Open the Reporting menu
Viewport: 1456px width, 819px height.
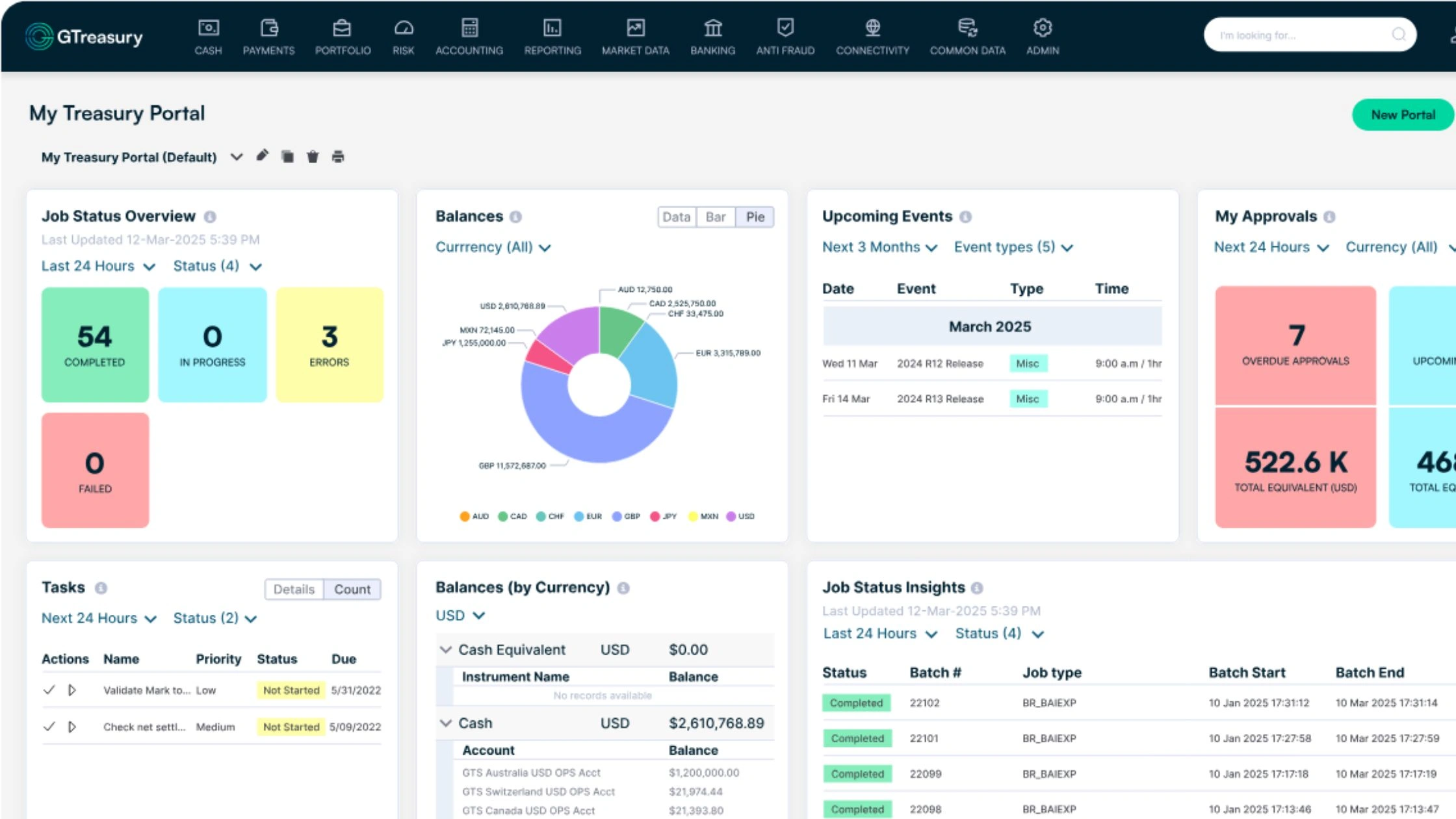tap(552, 36)
